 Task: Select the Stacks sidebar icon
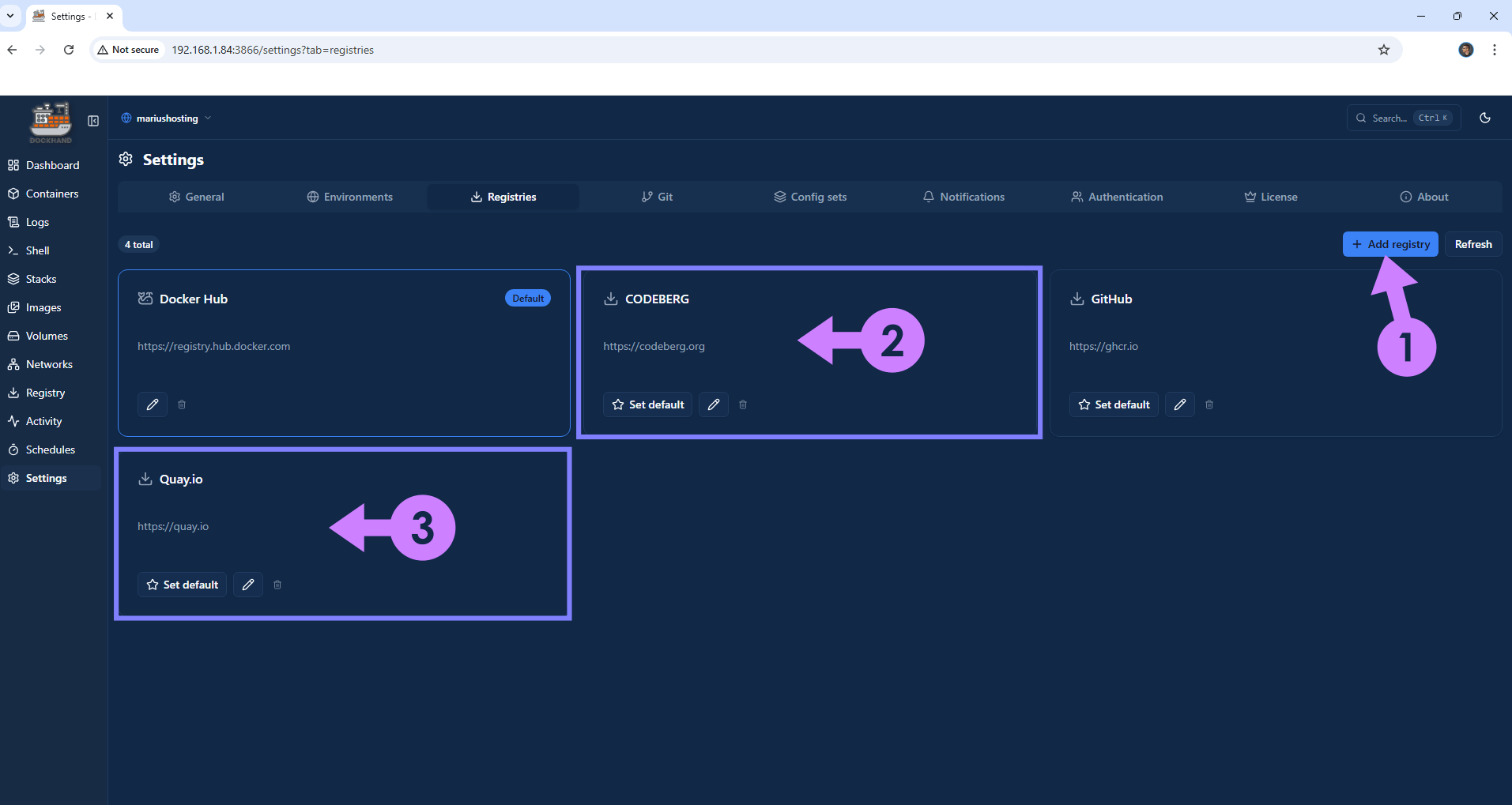pos(41,278)
